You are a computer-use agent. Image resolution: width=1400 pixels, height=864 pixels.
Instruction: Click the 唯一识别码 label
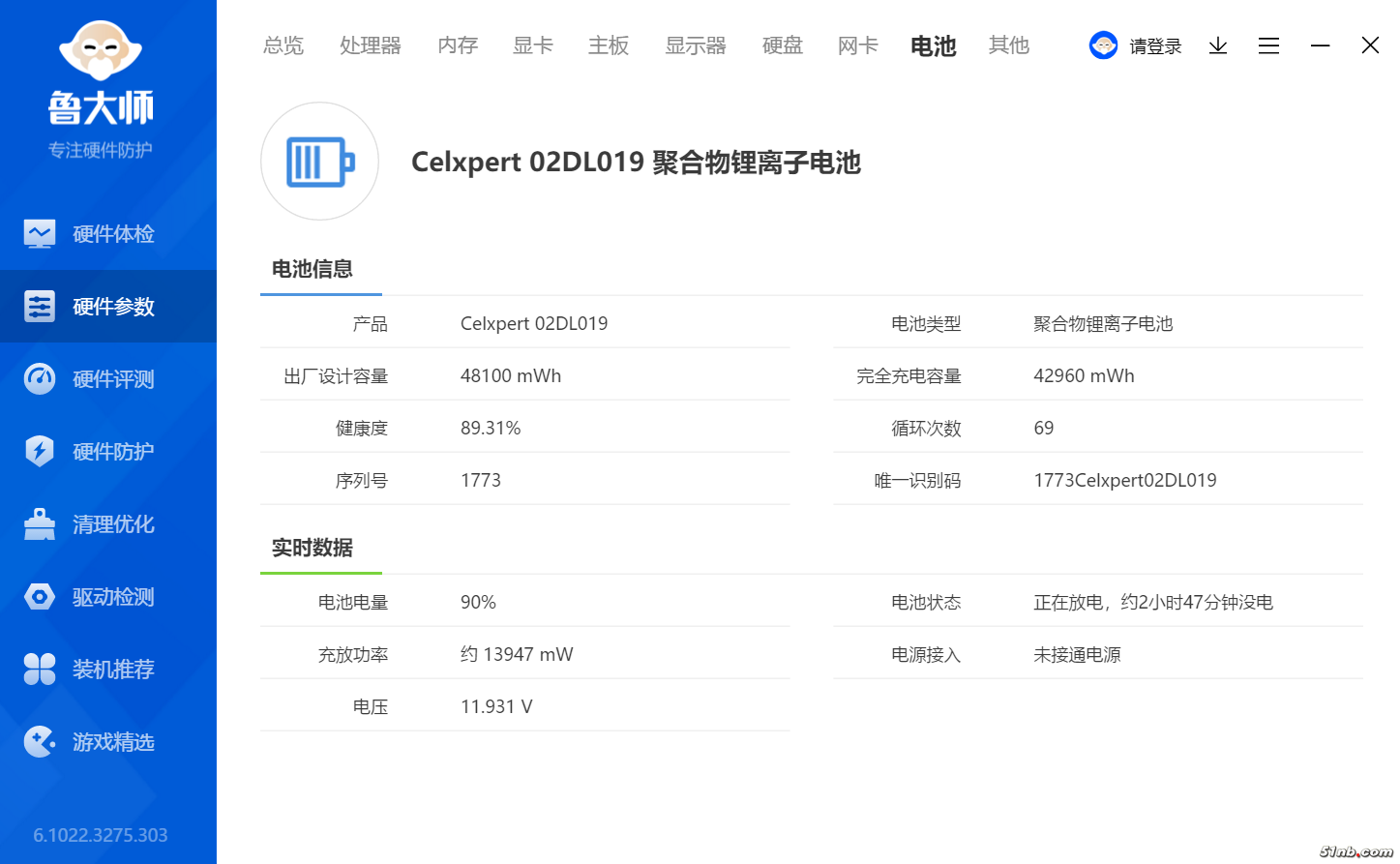[917, 480]
